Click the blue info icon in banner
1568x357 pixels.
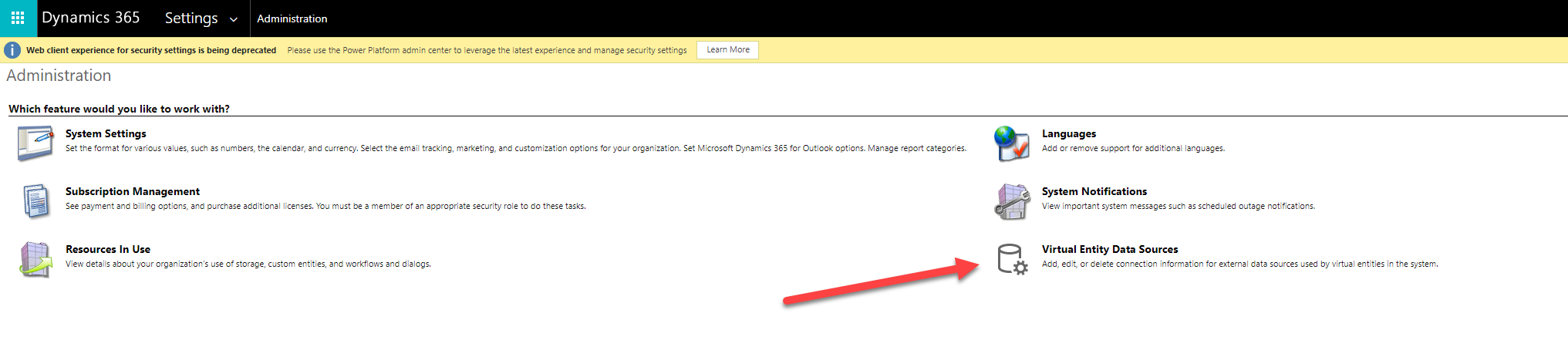[x=12, y=50]
